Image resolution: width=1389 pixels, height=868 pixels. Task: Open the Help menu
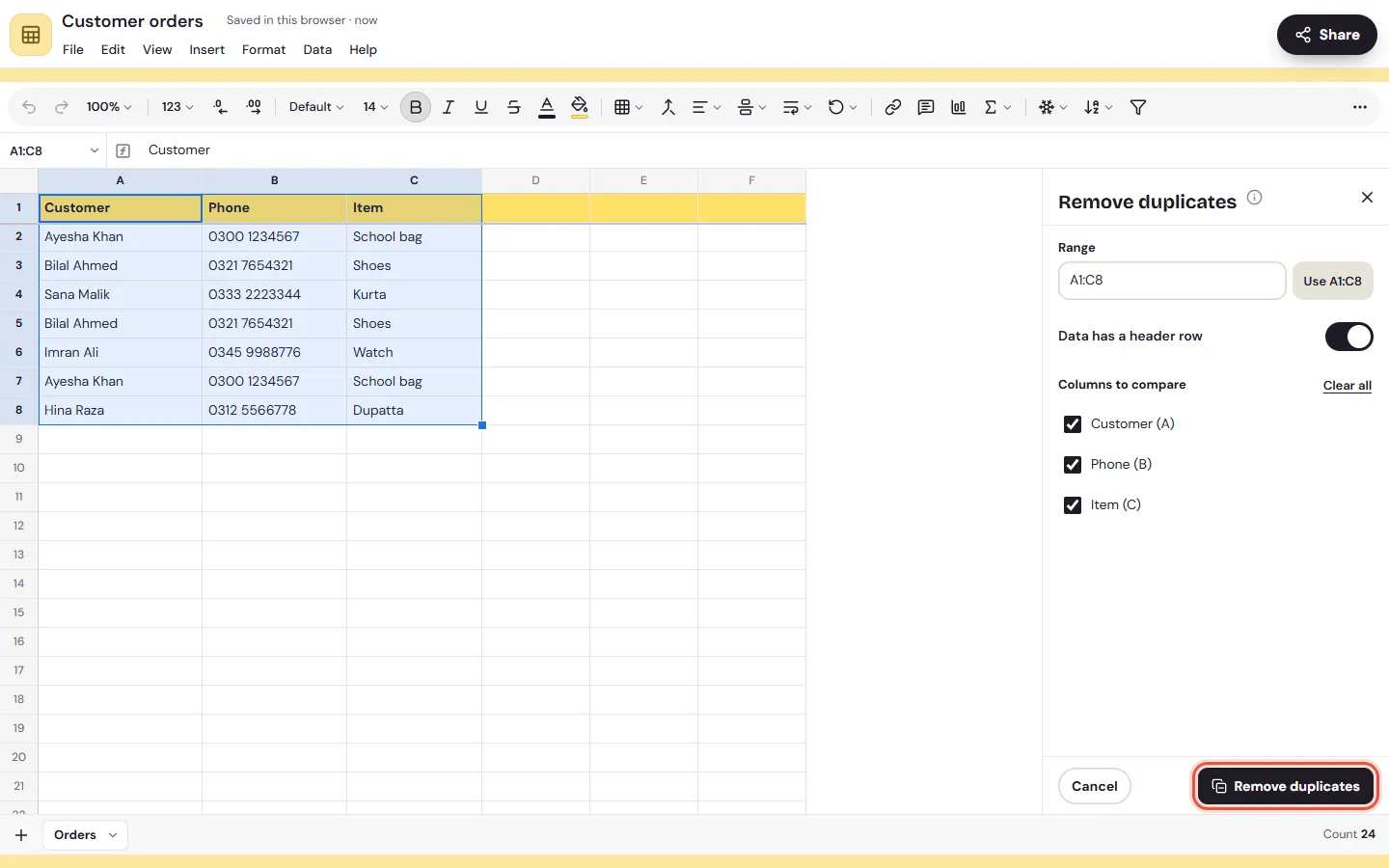click(x=363, y=50)
